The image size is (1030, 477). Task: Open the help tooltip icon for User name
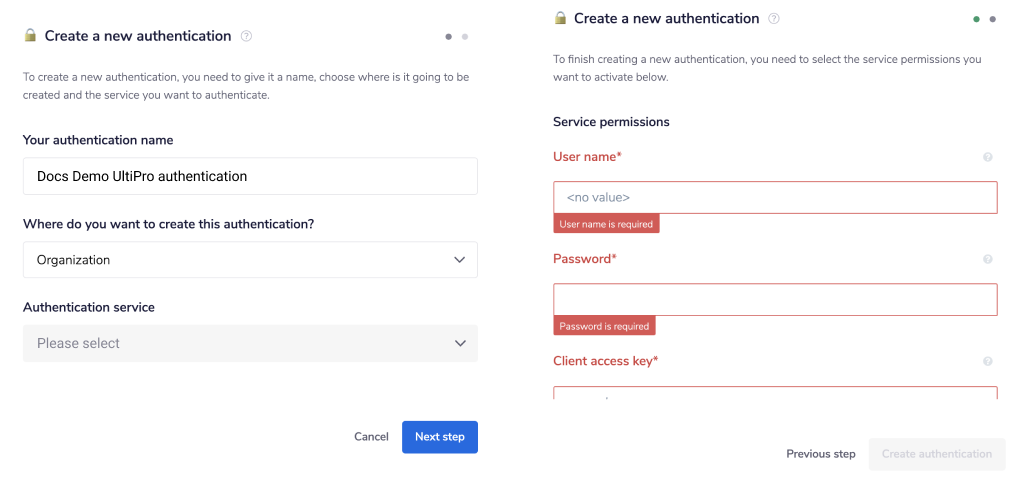point(988,157)
